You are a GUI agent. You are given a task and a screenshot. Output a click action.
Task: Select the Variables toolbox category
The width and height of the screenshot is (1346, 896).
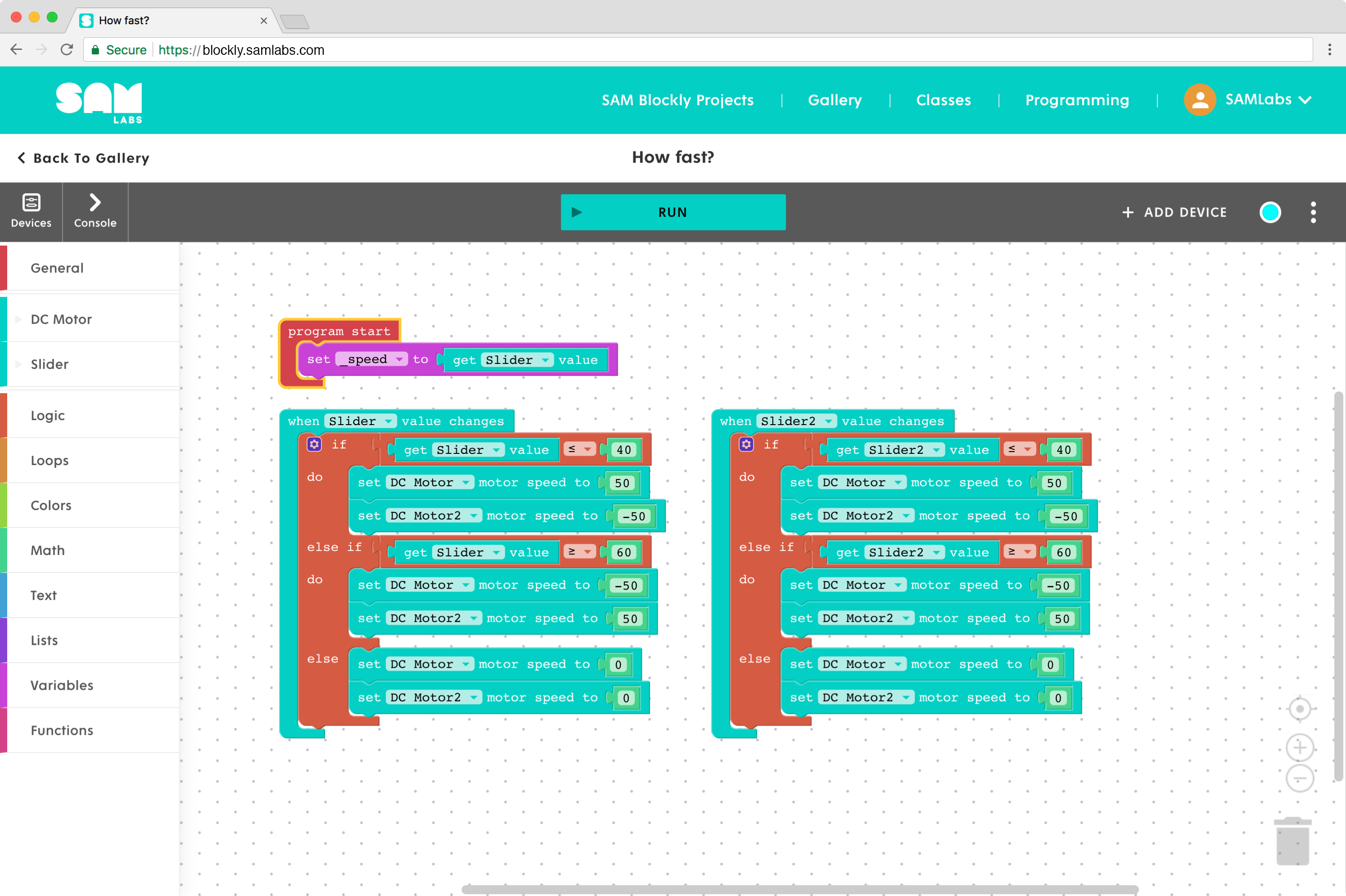coord(62,685)
